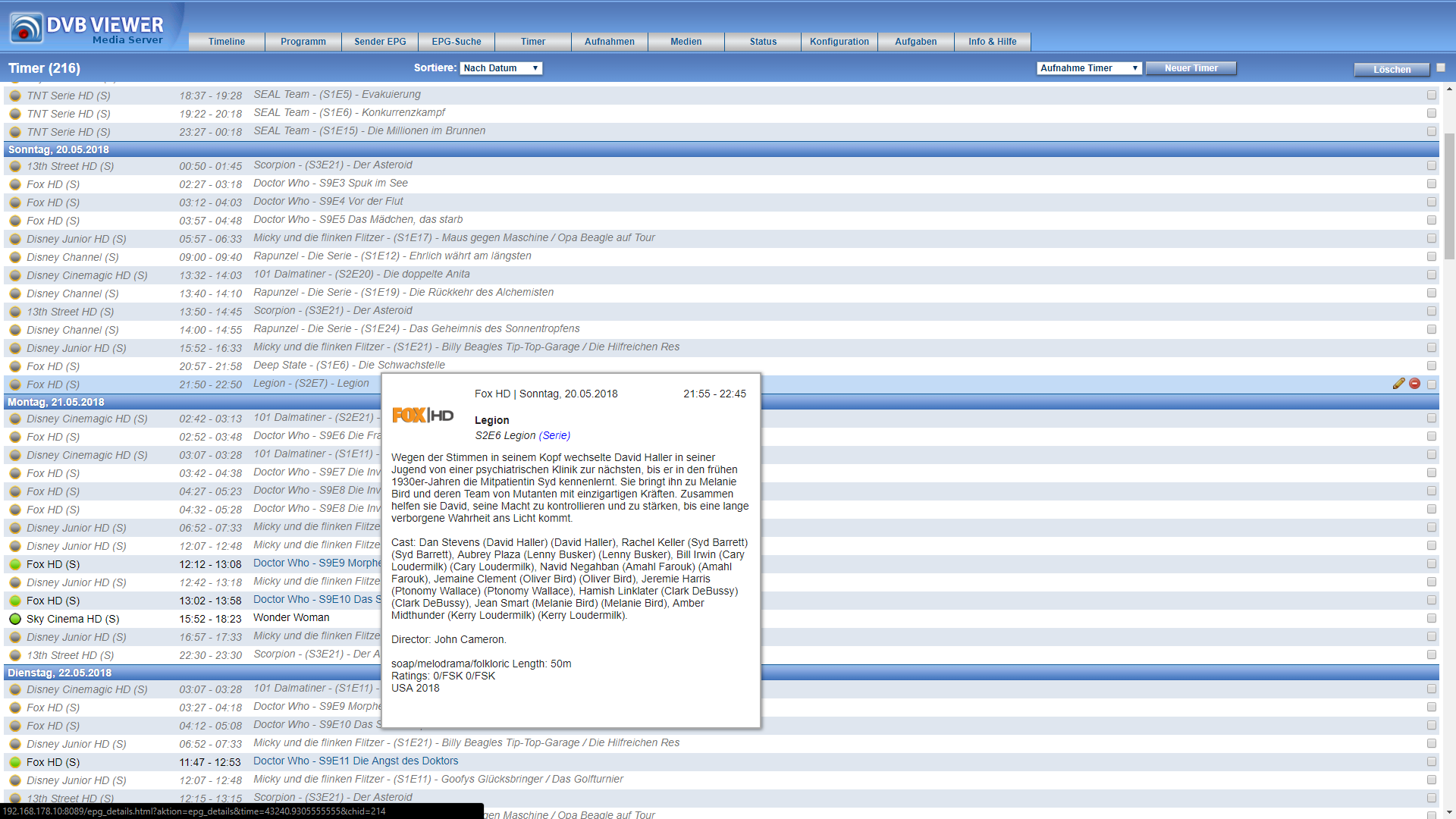Image resolution: width=1456 pixels, height=819 pixels.
Task: Open the Serie link in Legion popup
Action: (554, 435)
